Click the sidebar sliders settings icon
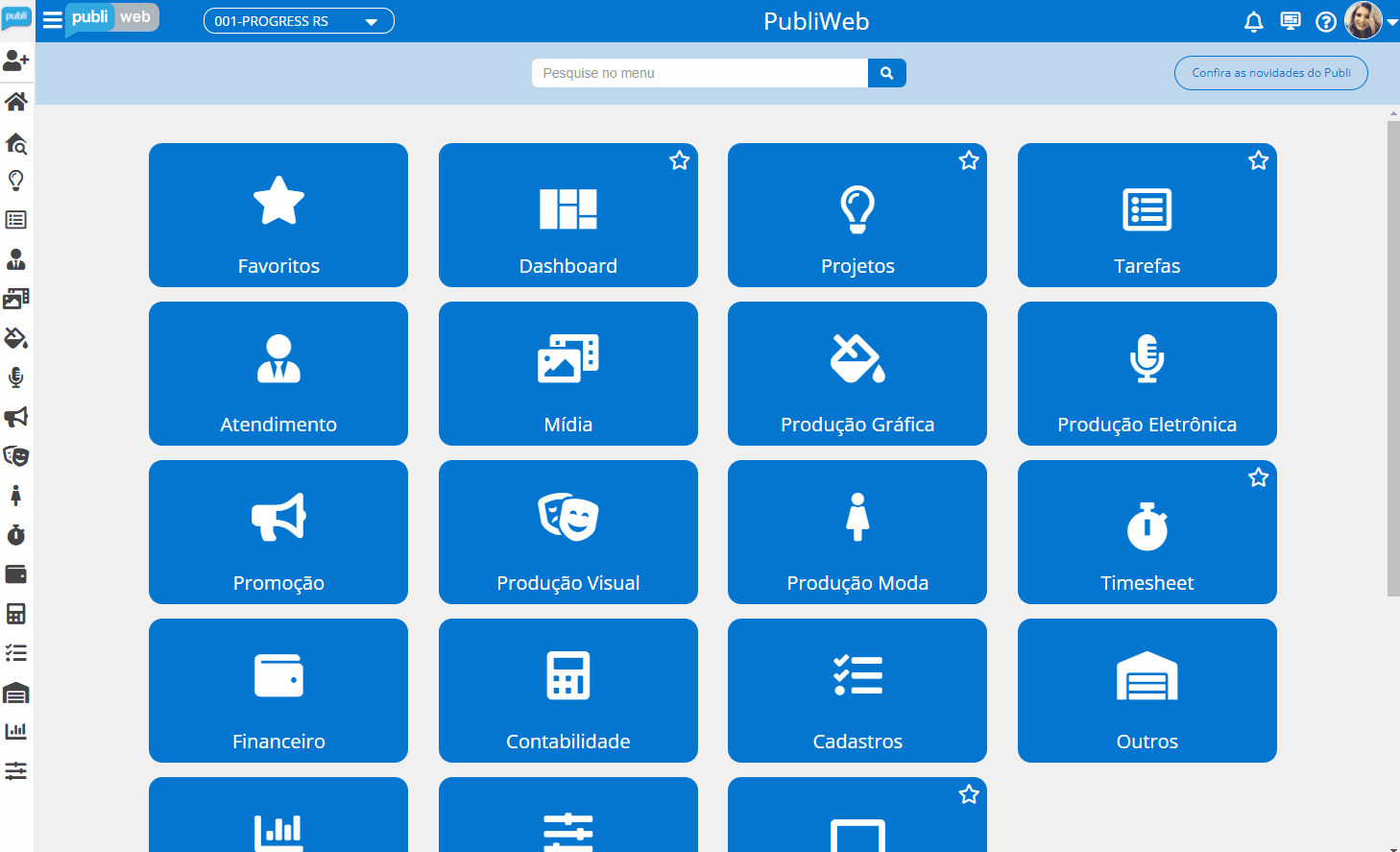 pyautogui.click(x=16, y=770)
